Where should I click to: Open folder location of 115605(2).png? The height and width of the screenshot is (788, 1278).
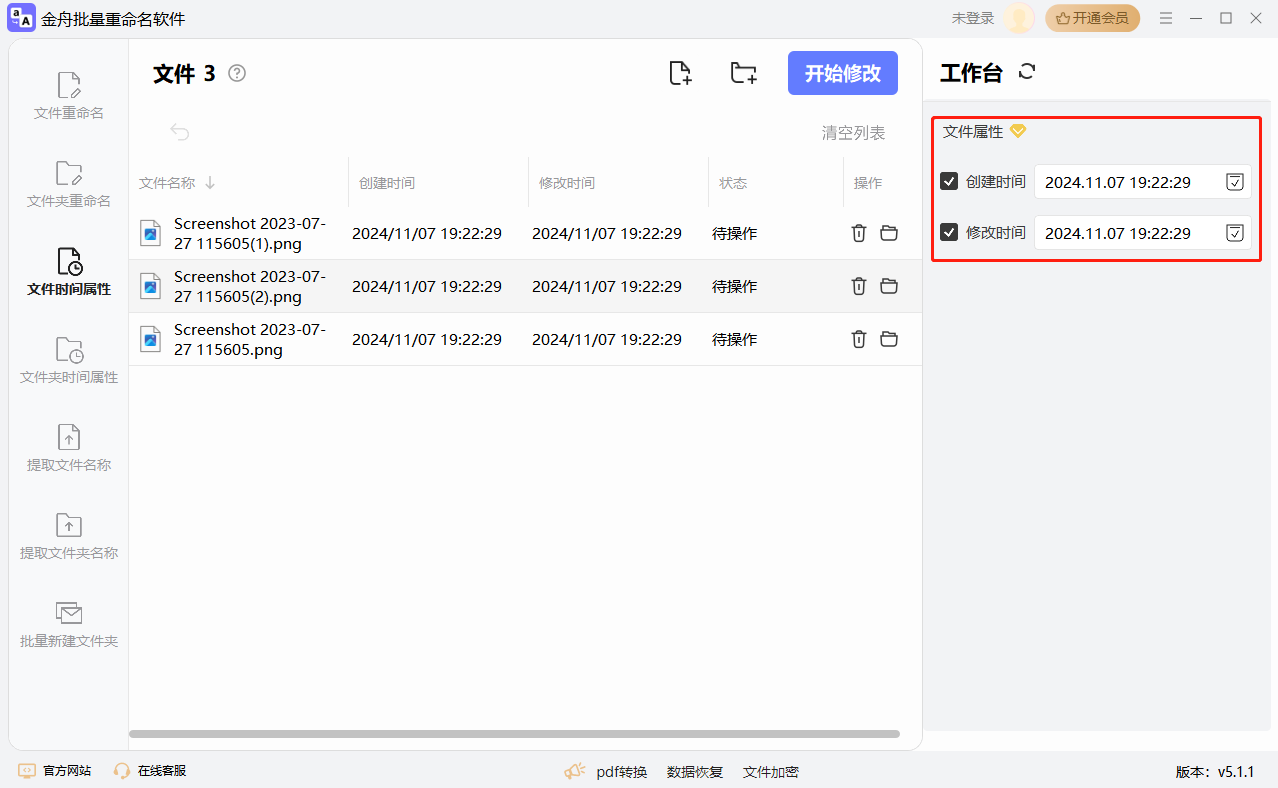[889, 286]
